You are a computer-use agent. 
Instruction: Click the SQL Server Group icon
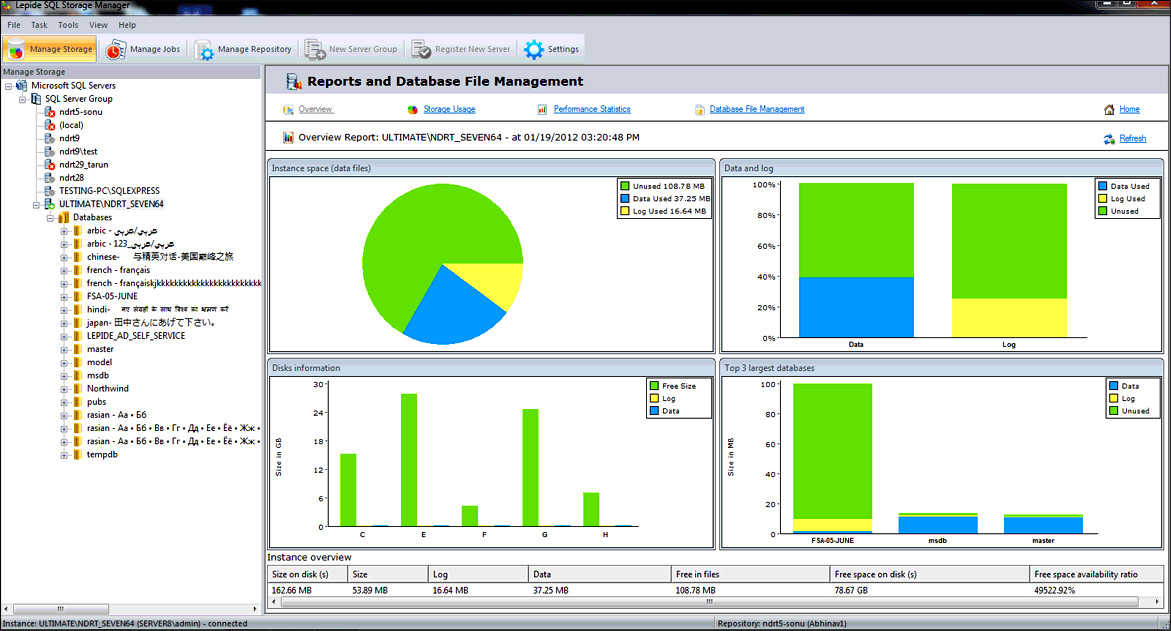point(36,99)
